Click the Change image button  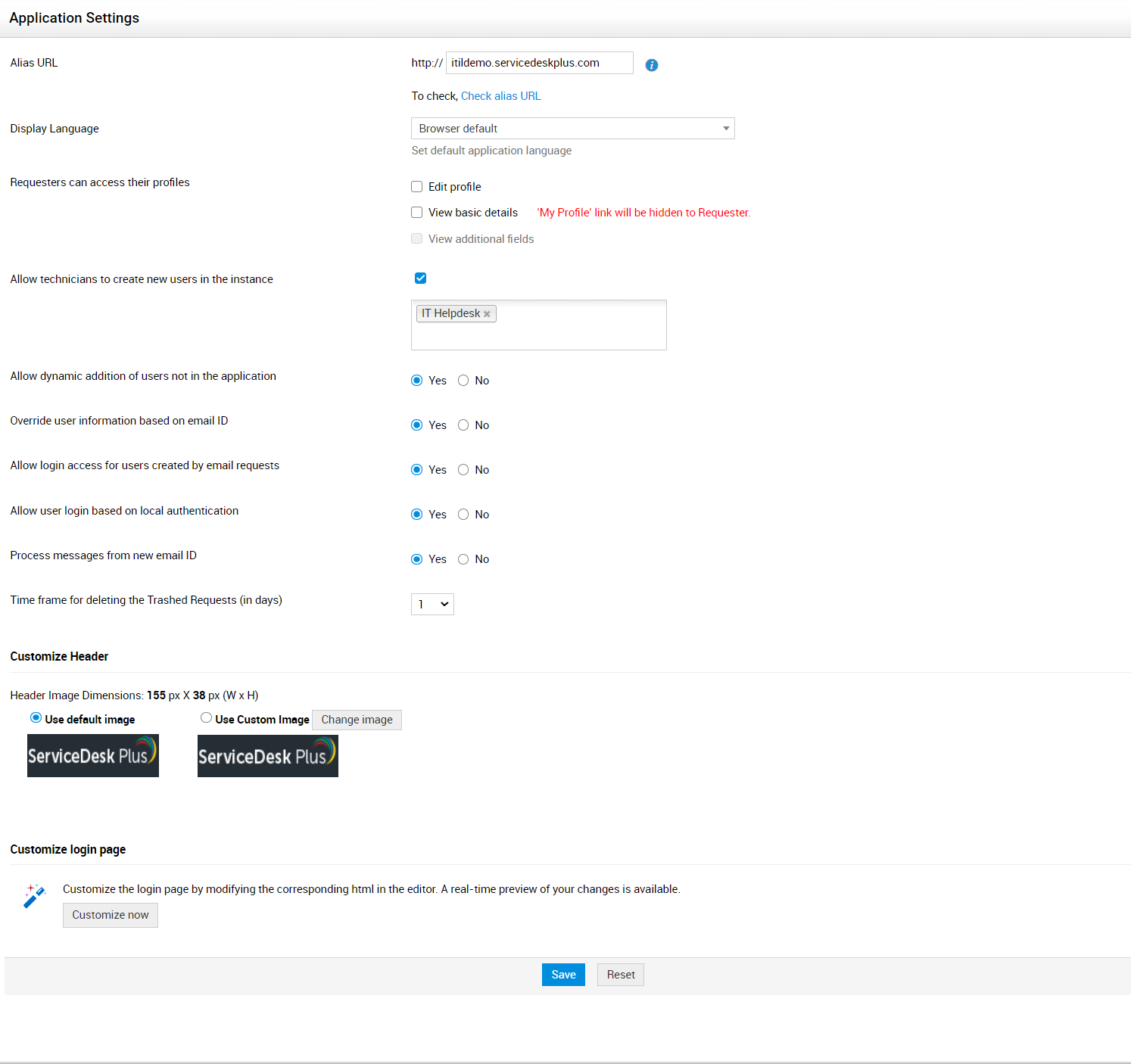pos(357,720)
